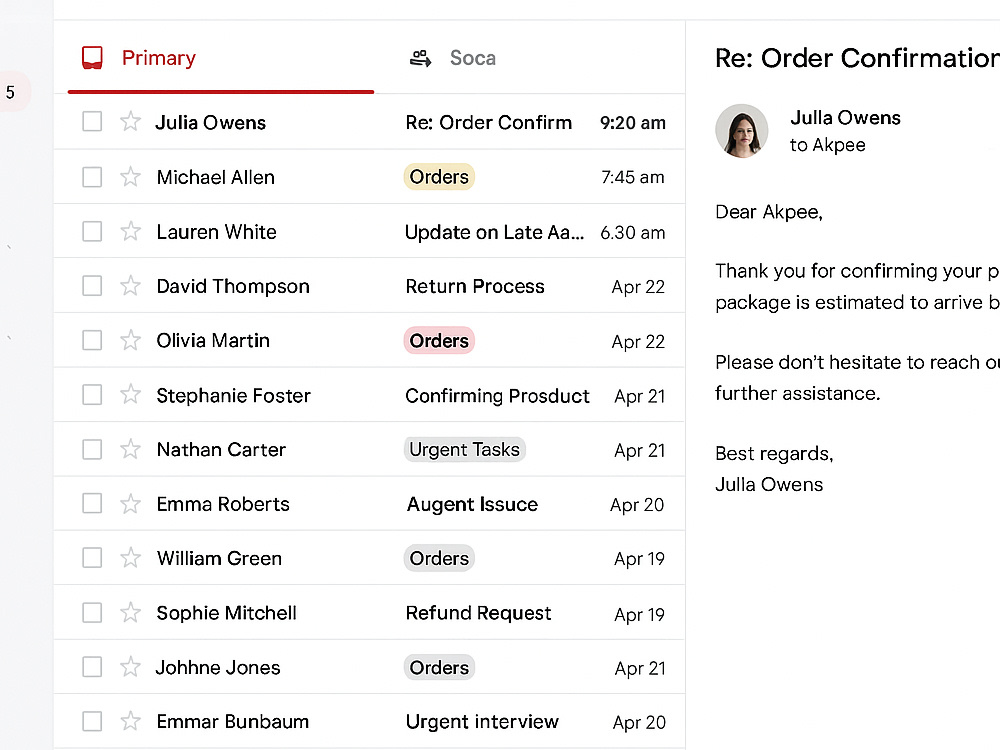The width and height of the screenshot is (1000, 750).
Task: Click the 'to Akpee' recipient line
Action: point(827,145)
